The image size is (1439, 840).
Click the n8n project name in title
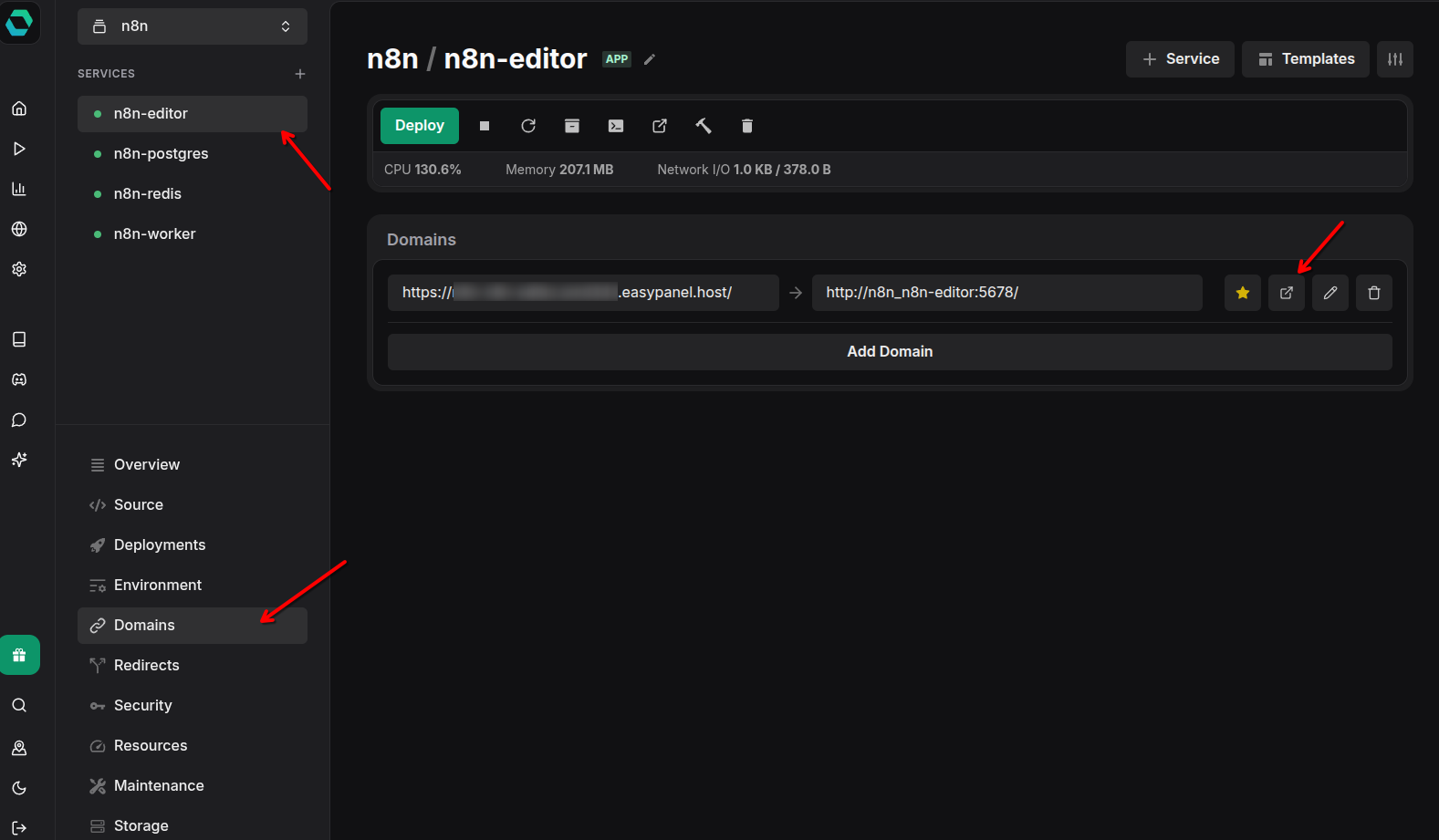pyautogui.click(x=392, y=59)
